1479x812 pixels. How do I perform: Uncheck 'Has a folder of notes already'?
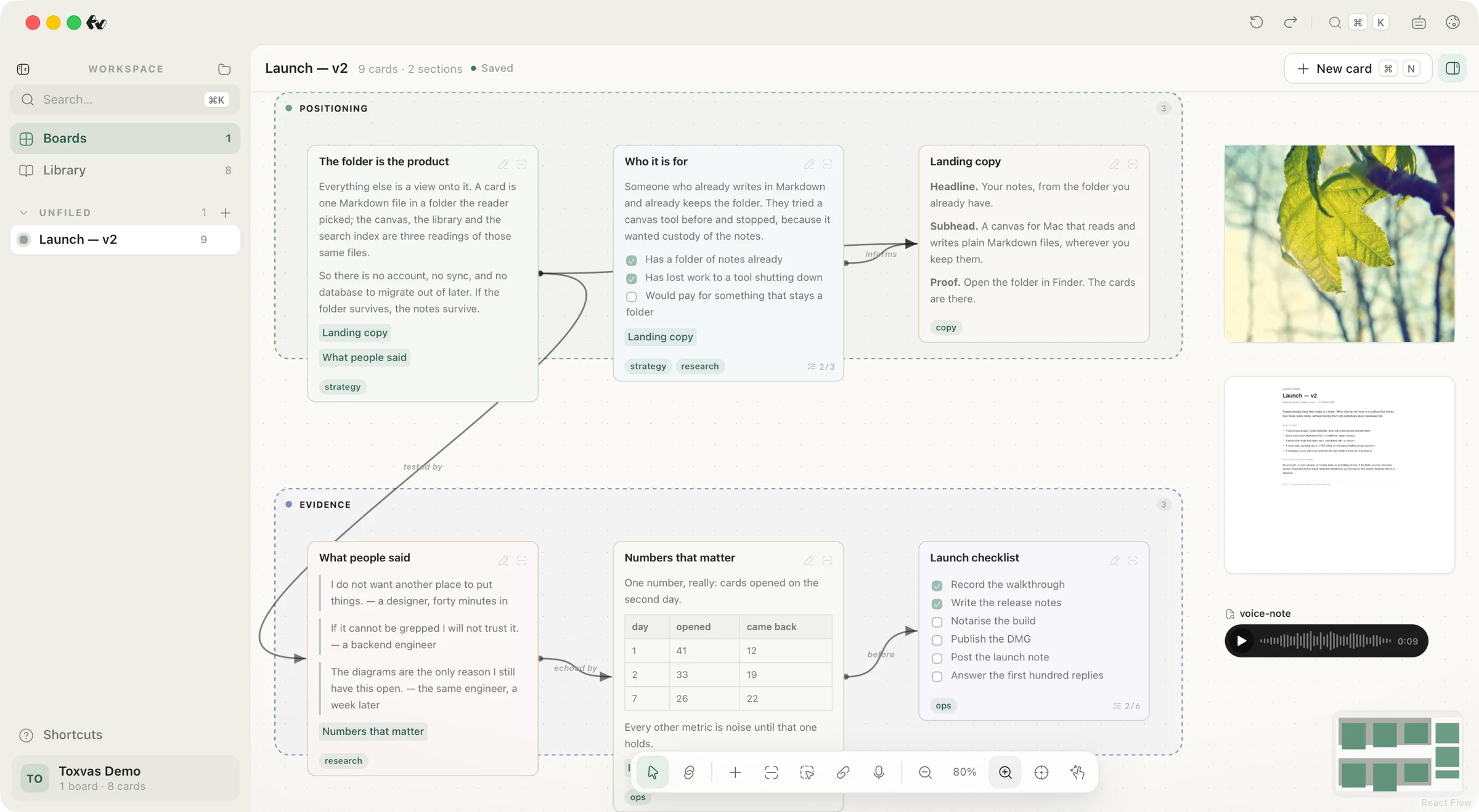[631, 260]
